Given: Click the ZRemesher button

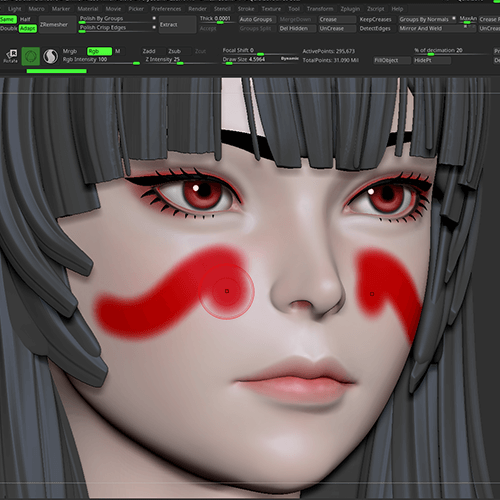Looking at the screenshot, I should [x=57, y=24].
